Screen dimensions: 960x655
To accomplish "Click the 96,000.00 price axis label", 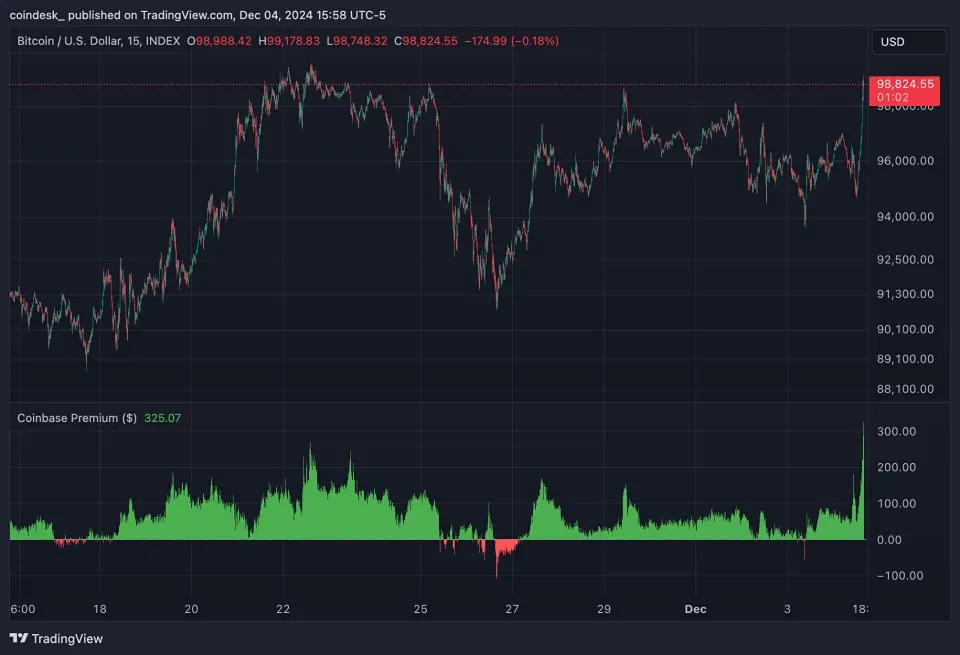I will (x=905, y=161).
